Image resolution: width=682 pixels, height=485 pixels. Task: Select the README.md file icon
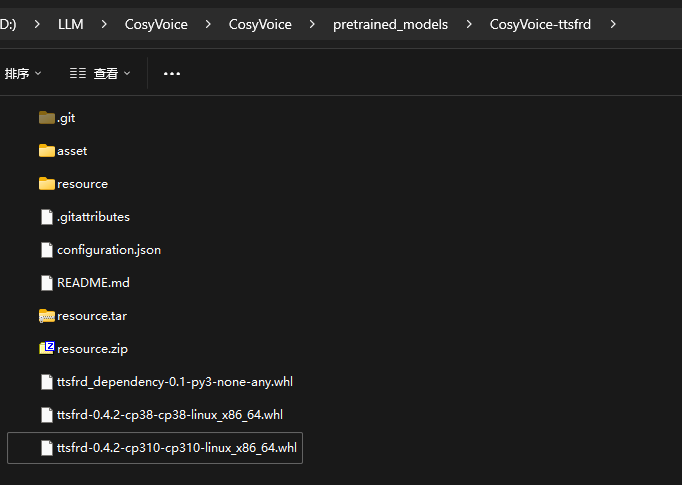[x=47, y=283]
